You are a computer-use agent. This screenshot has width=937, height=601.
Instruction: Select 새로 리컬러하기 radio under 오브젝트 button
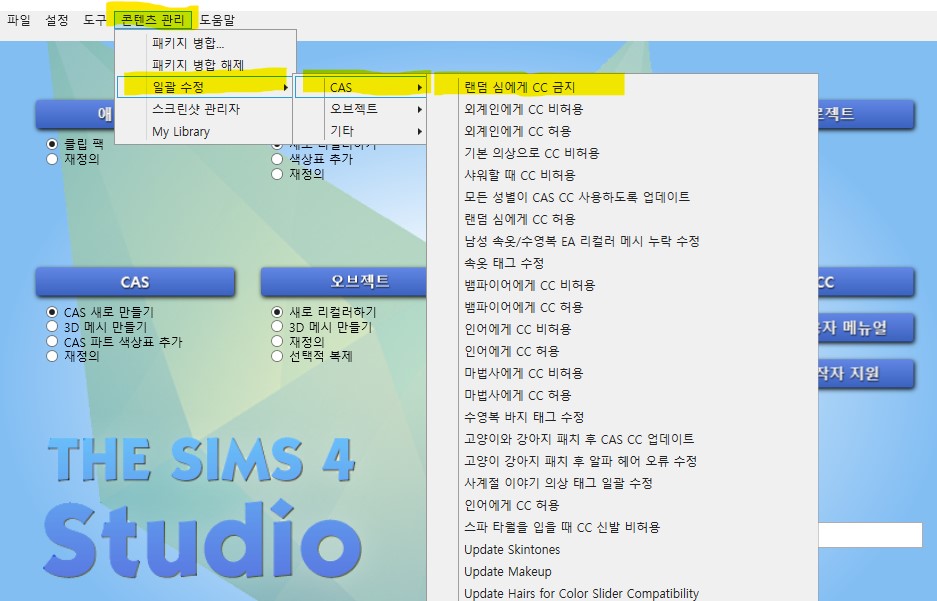pos(277,312)
